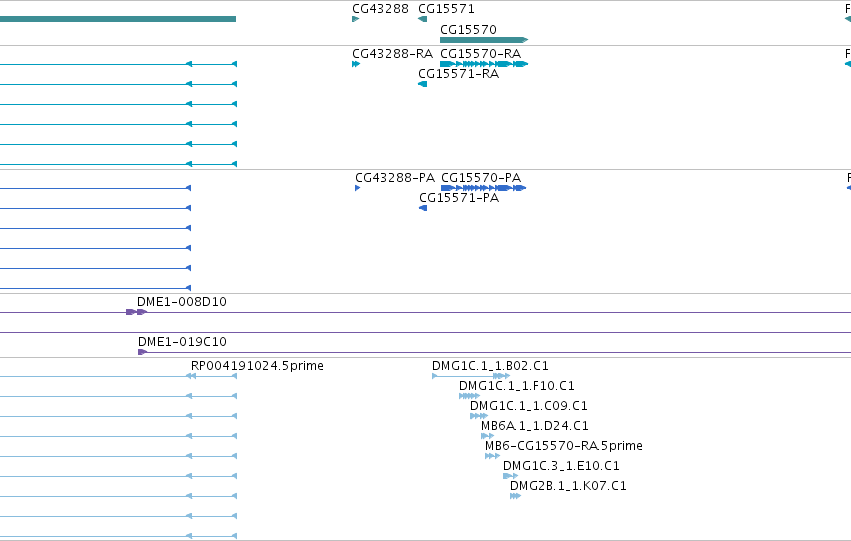Image resolution: width=851 pixels, height=541 pixels.
Task: Click the CG15570 gene label
Action: tap(468, 29)
